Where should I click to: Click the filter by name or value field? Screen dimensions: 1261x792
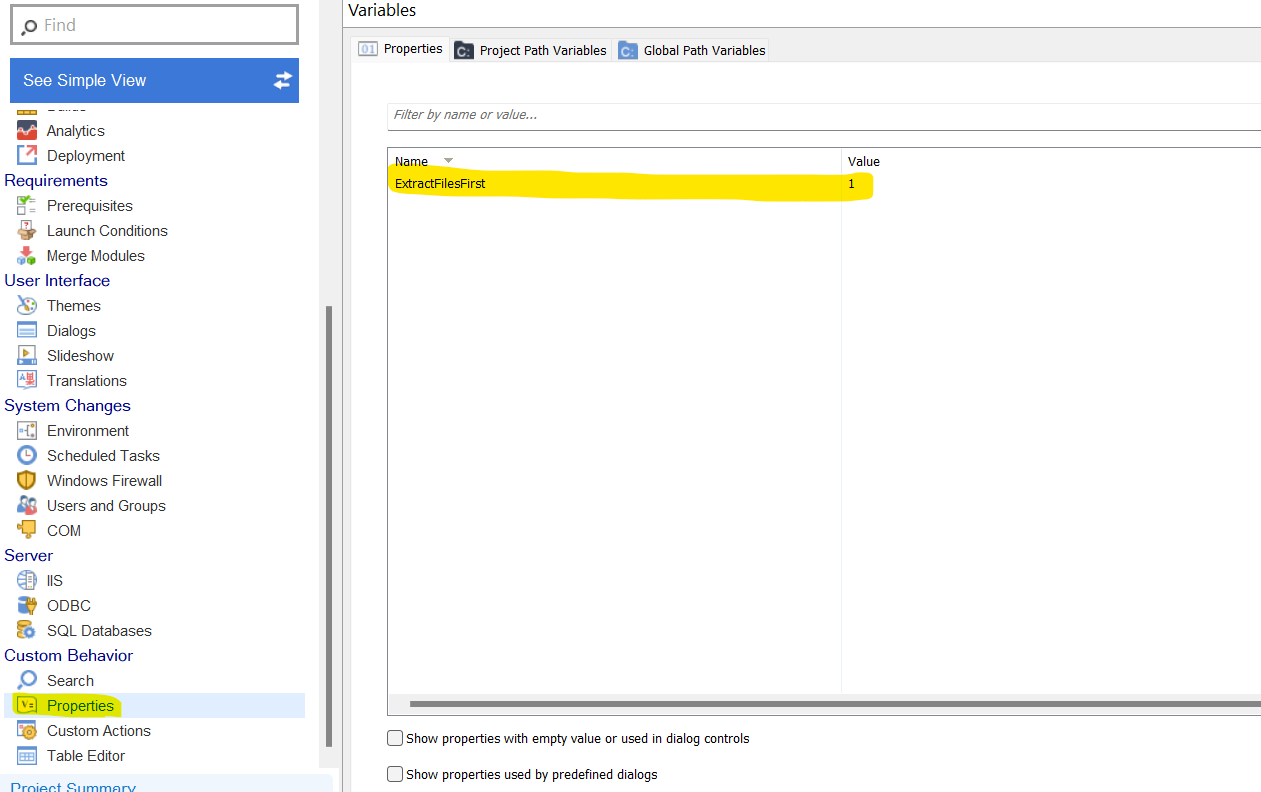pyautogui.click(x=820, y=115)
